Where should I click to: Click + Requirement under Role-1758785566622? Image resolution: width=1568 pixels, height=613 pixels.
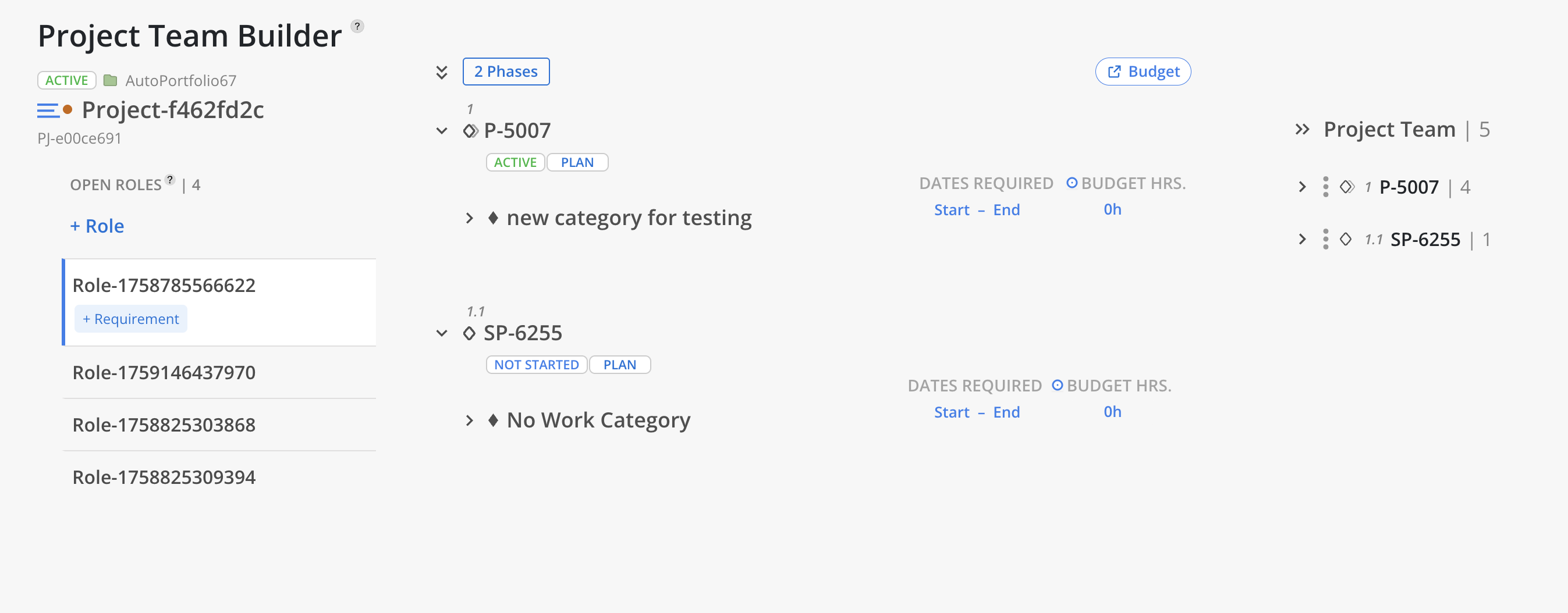click(131, 319)
